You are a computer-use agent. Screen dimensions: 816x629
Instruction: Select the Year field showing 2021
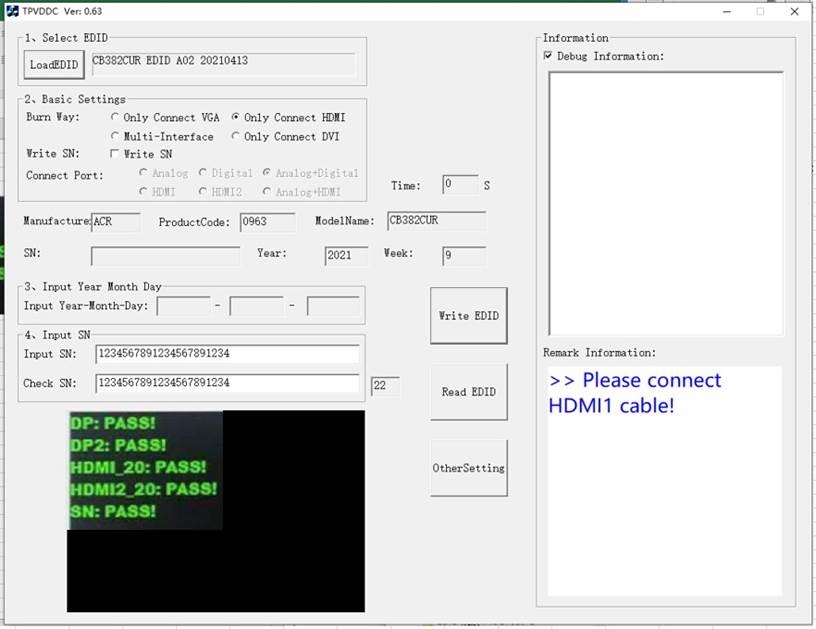coord(344,253)
